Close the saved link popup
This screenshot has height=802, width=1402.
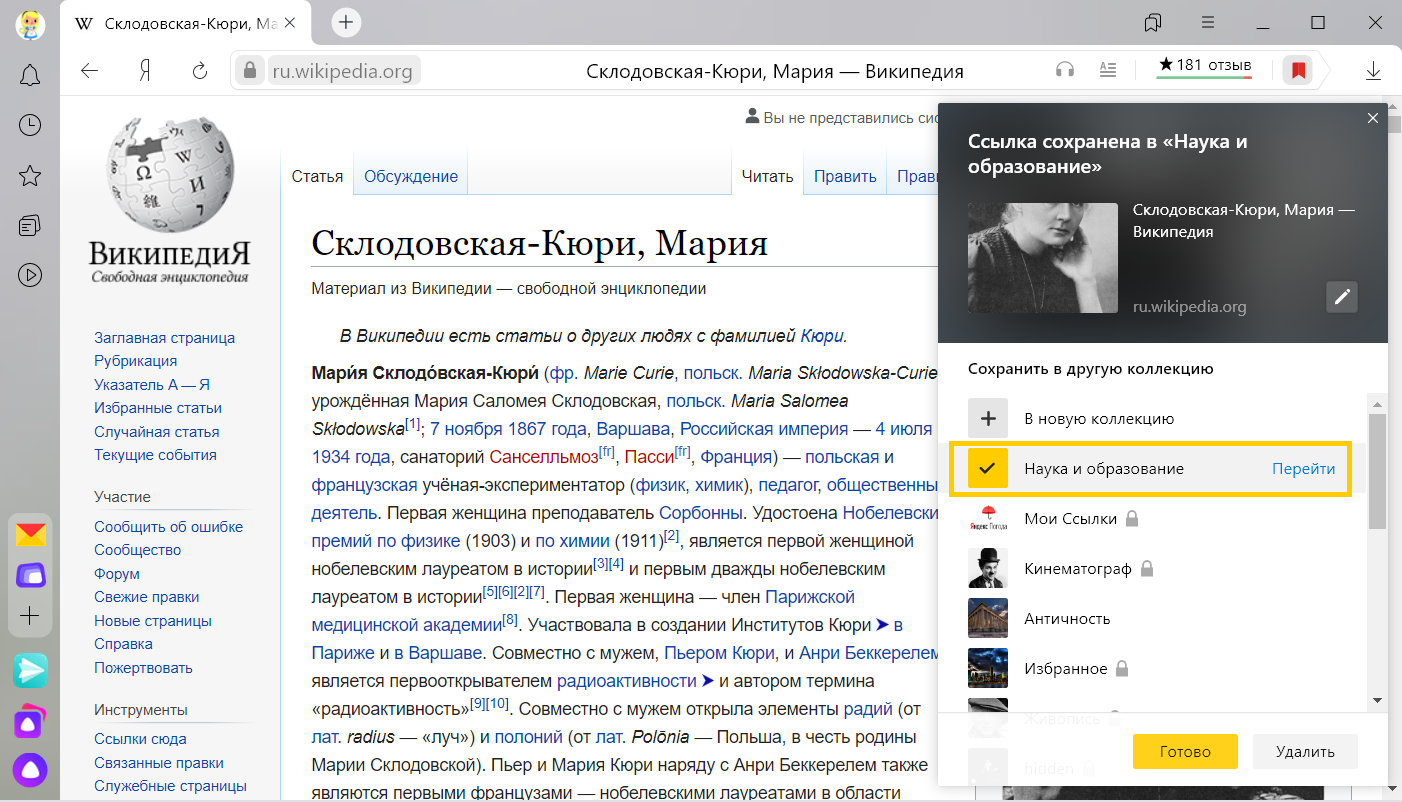point(1373,118)
